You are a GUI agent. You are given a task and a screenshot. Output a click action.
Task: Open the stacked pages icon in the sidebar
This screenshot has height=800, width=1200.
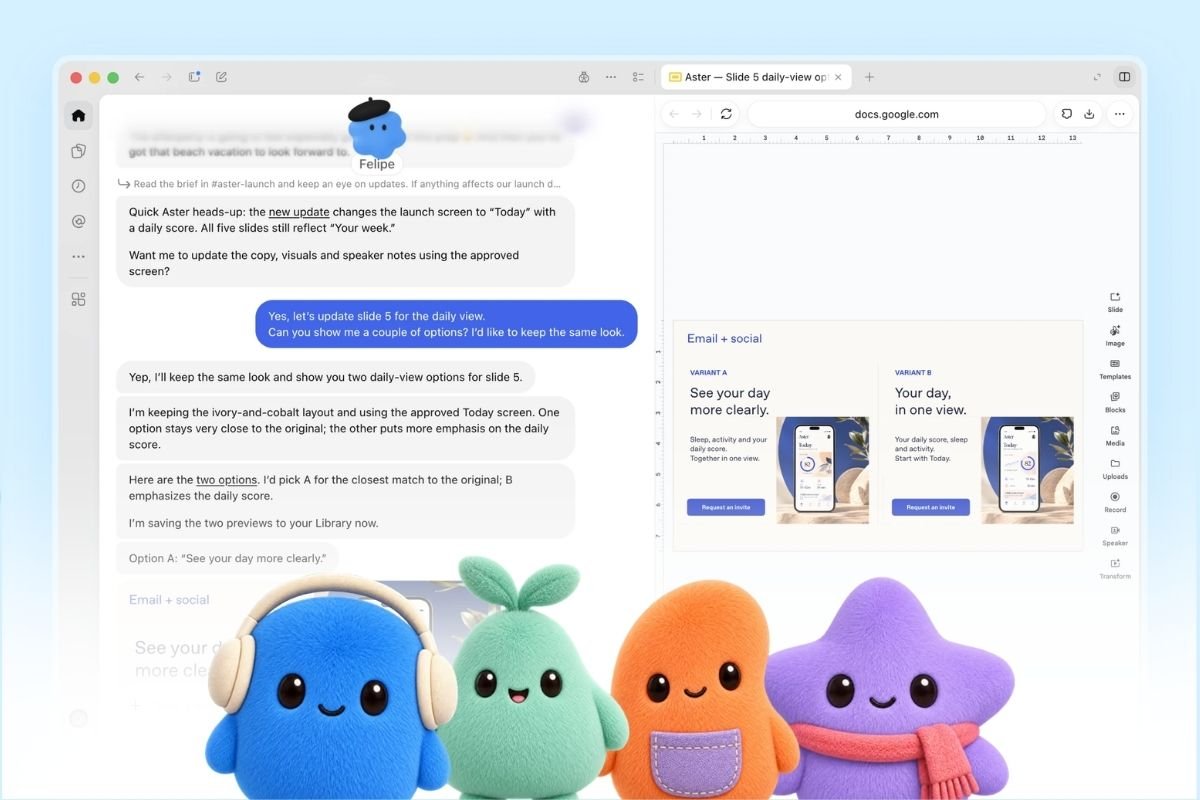coord(79,151)
